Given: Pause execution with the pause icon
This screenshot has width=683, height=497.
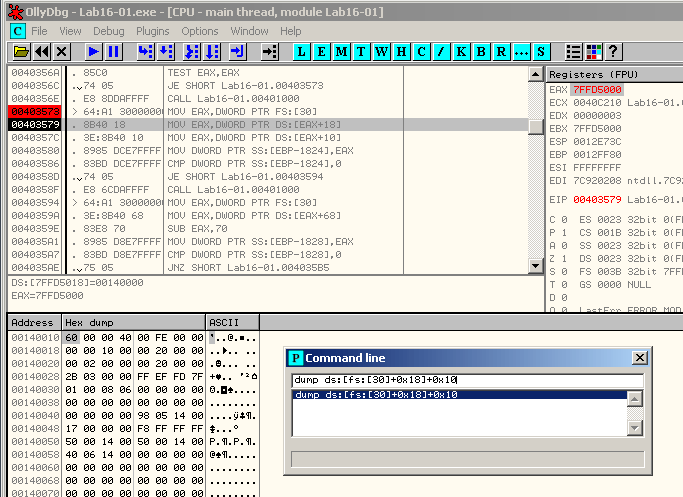Looking at the screenshot, I should (x=113, y=51).
